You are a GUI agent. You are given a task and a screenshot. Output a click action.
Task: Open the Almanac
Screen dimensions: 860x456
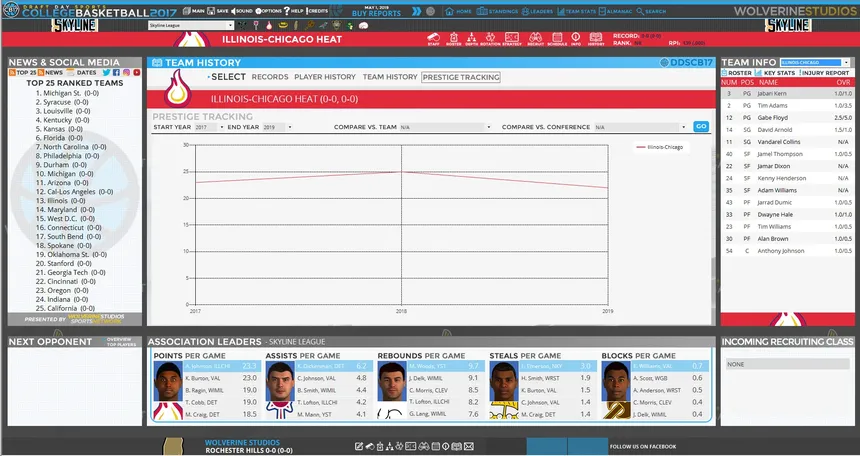[616, 11]
